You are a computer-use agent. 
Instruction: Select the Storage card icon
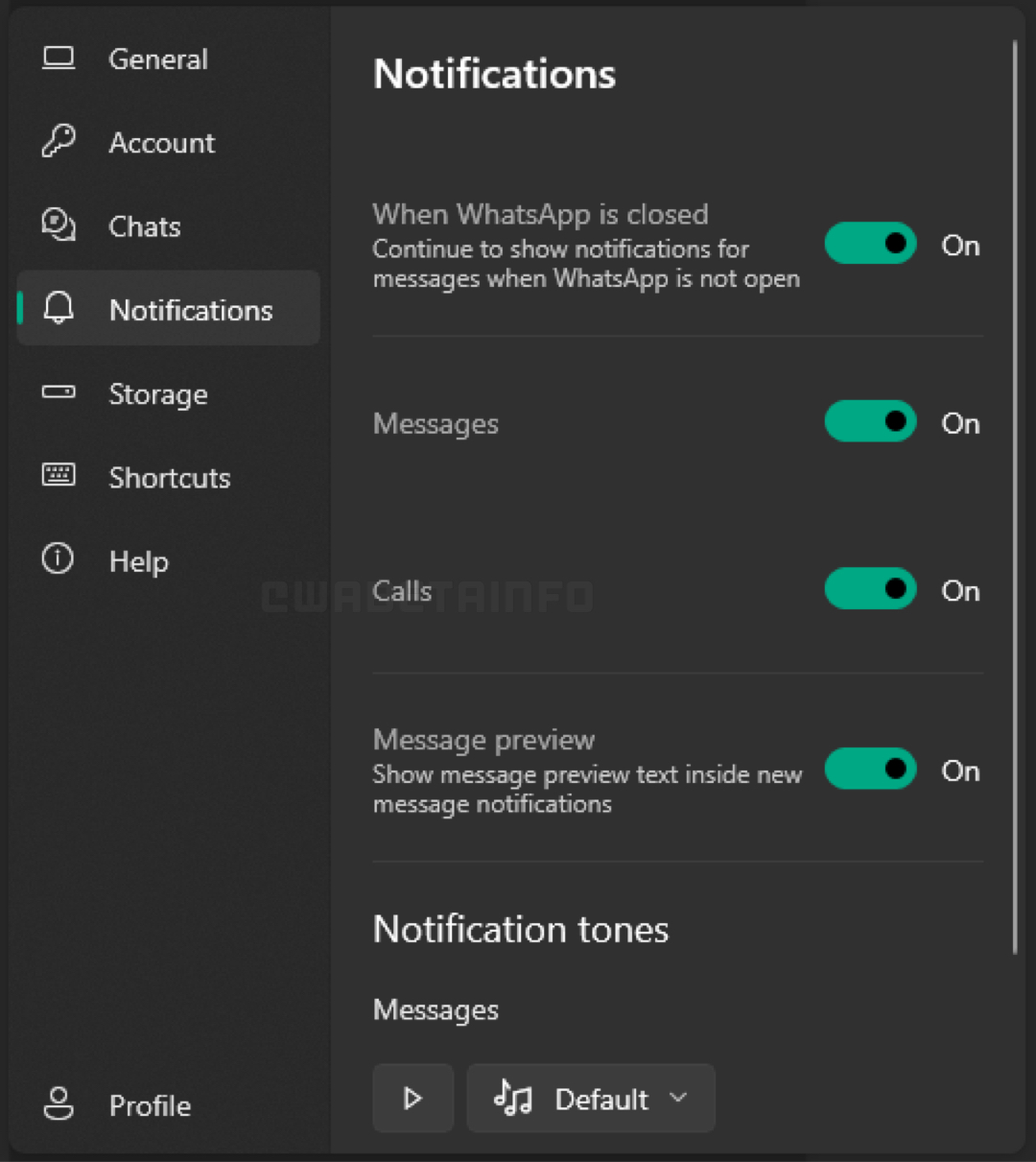pos(58,392)
